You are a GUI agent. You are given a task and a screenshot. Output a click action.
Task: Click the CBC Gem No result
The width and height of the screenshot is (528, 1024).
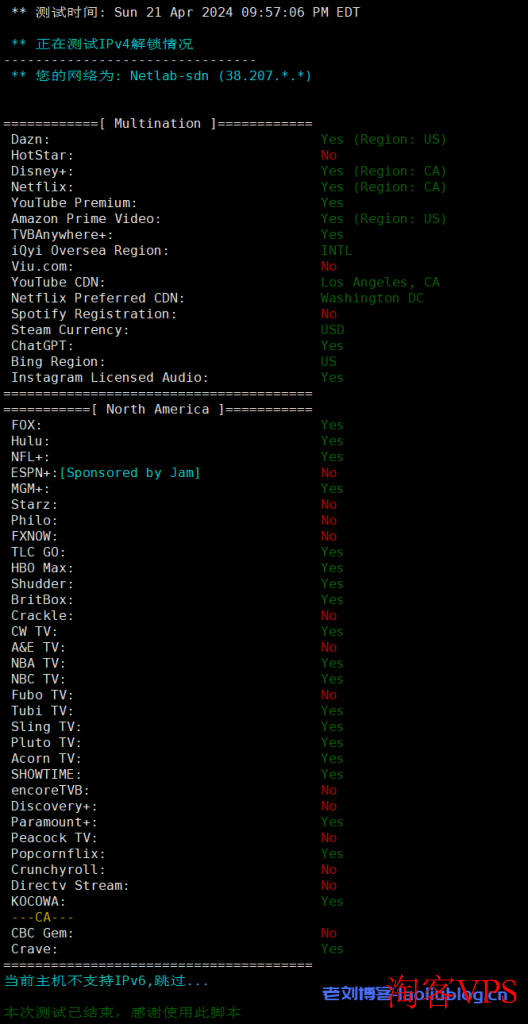click(329, 933)
